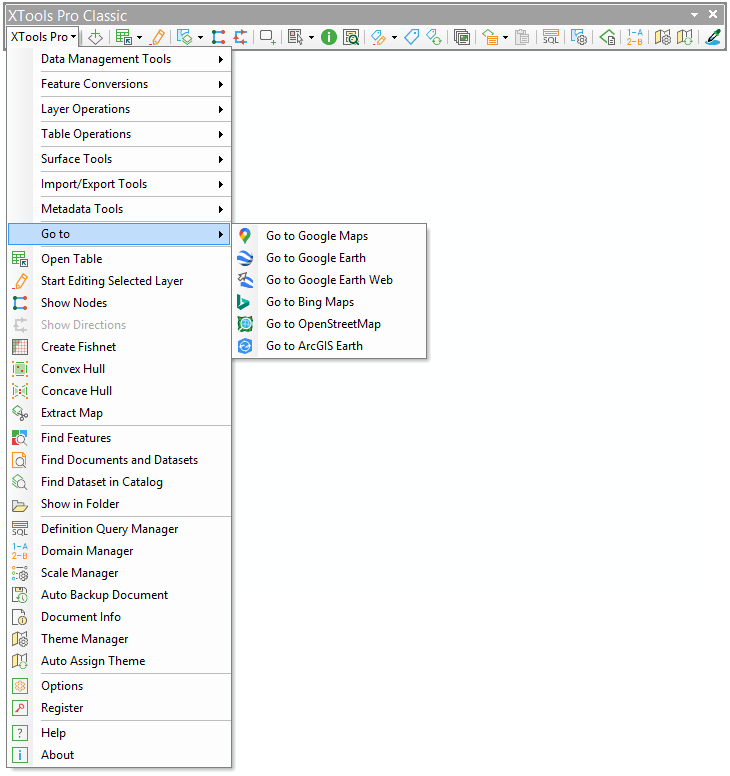730x776 pixels.
Task: Open Options from XTools menu
Action: (119, 686)
